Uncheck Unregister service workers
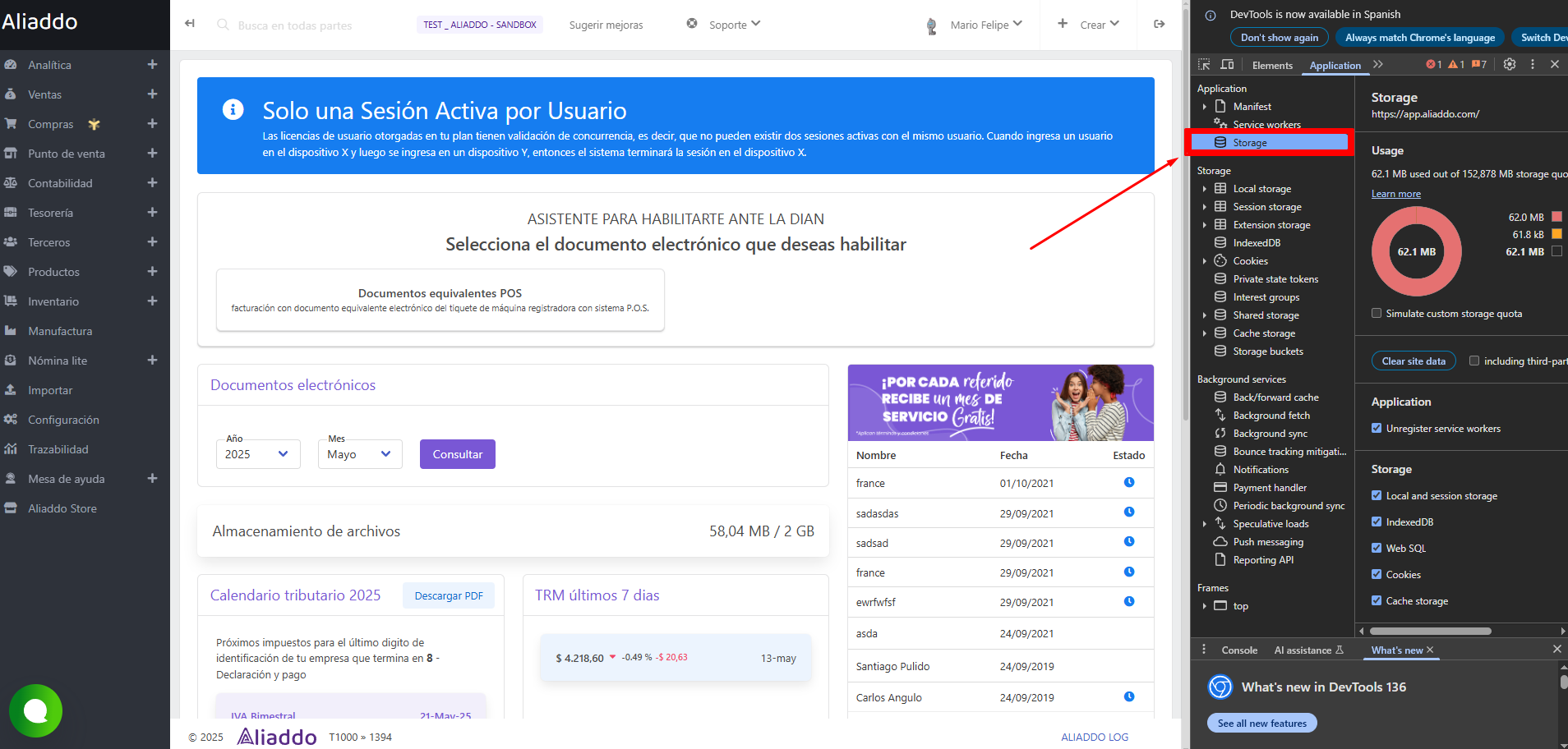Image resolution: width=1568 pixels, height=749 pixels. (1377, 428)
